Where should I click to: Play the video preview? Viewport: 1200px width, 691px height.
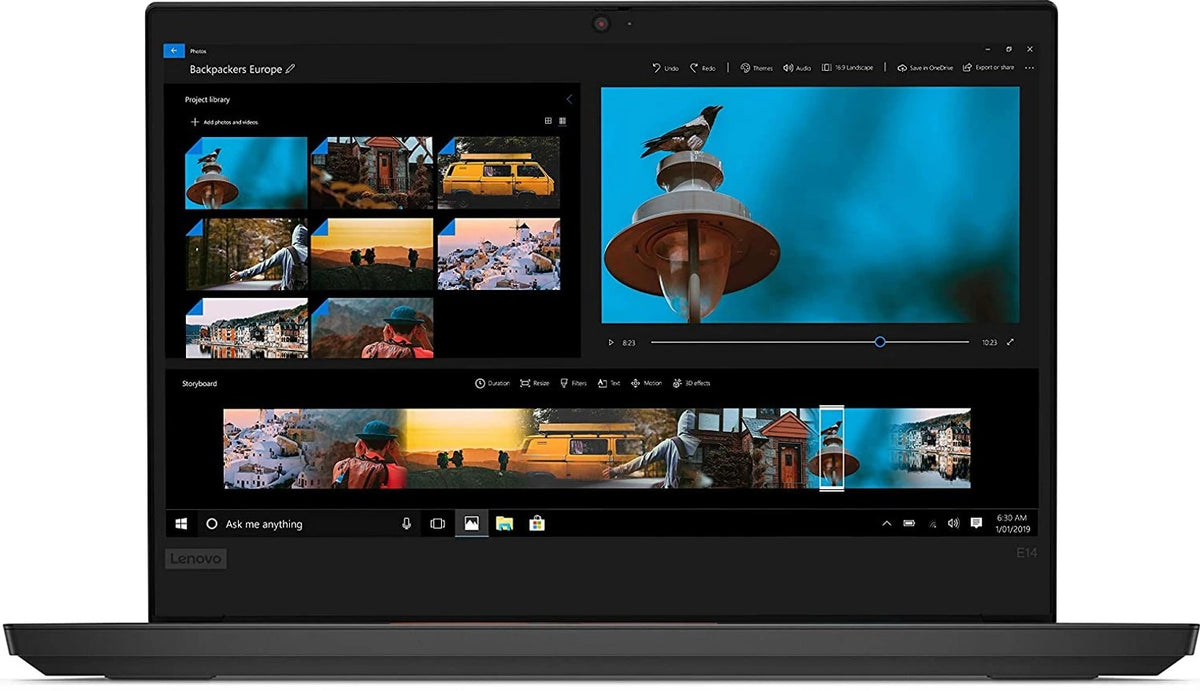611,342
